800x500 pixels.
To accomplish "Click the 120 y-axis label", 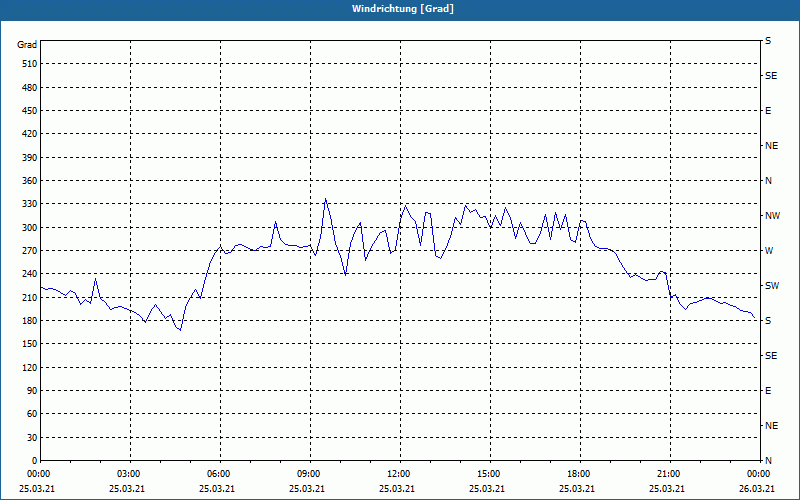I will (30, 367).
